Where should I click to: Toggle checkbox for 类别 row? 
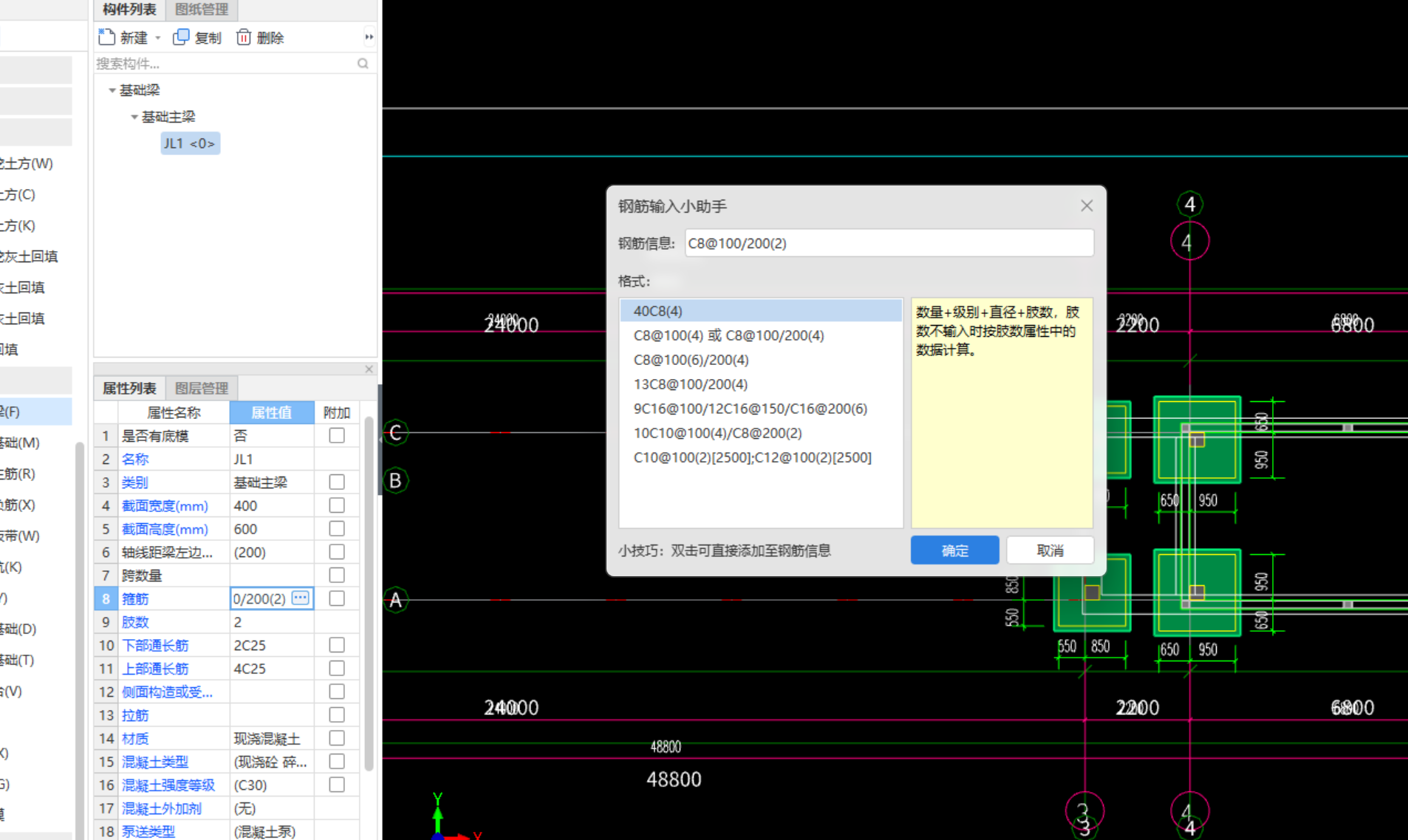[337, 482]
